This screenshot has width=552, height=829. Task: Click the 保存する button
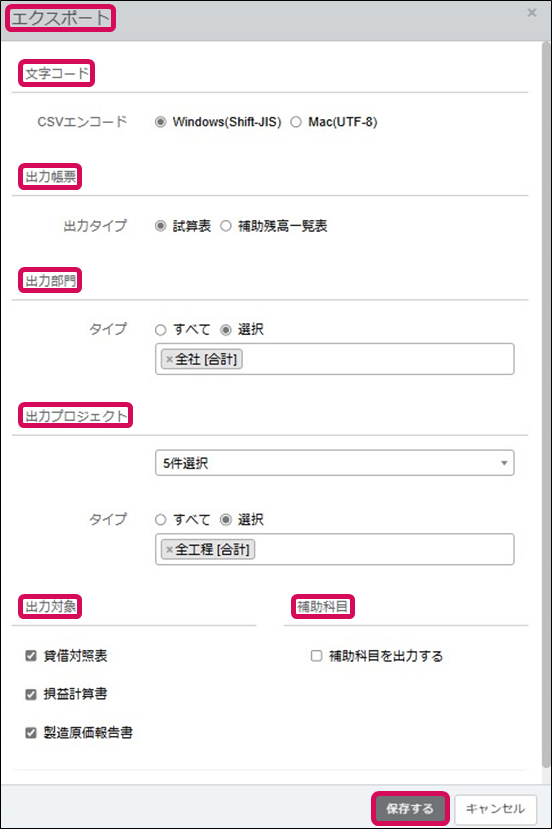pos(410,808)
